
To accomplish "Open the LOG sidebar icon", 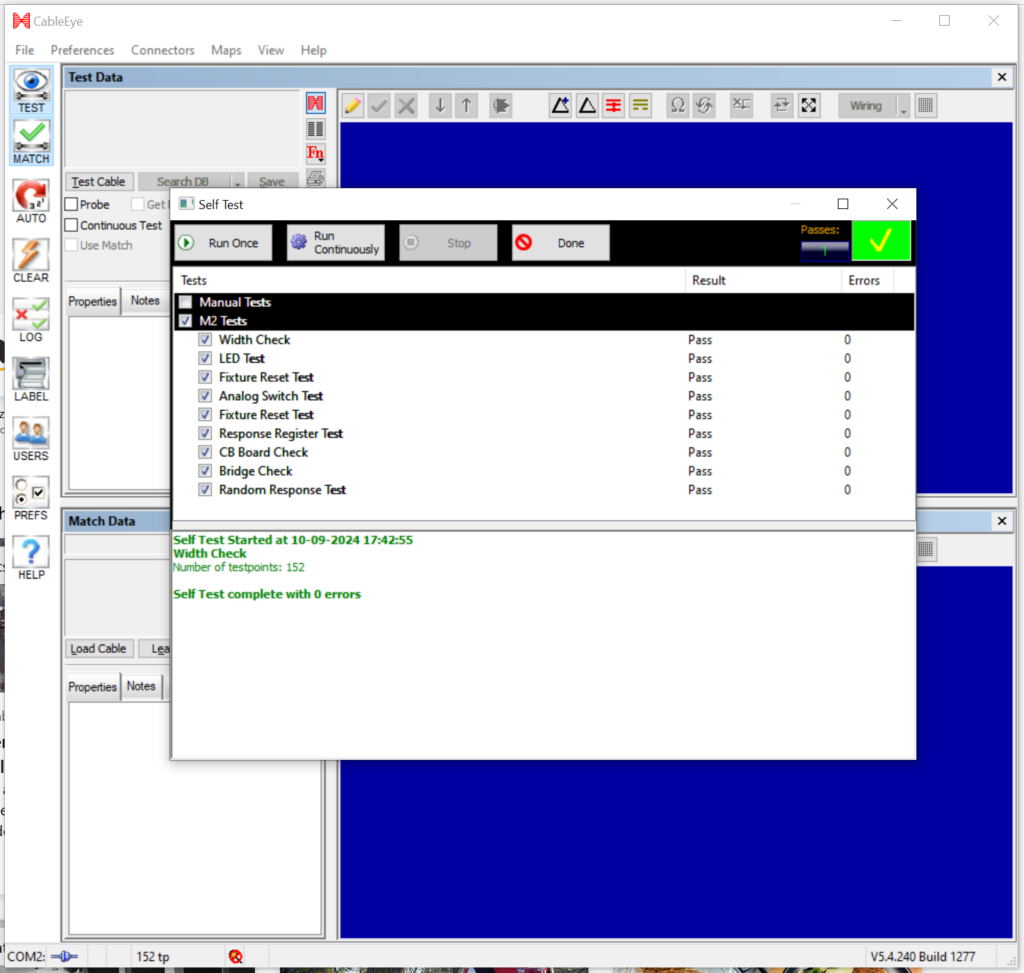I will click(x=31, y=320).
